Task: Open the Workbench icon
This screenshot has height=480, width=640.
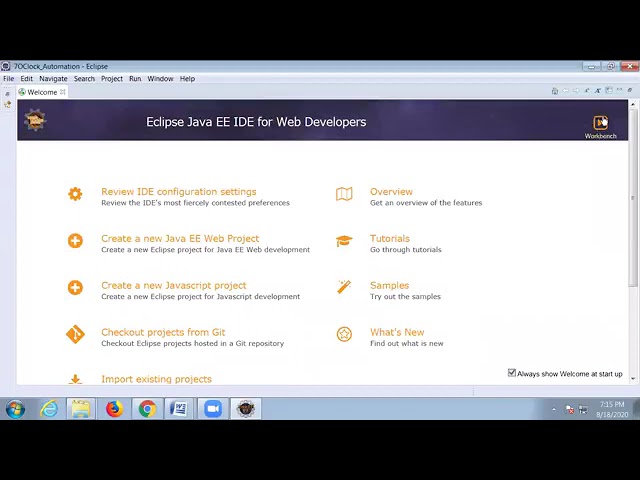Action: click(600, 122)
